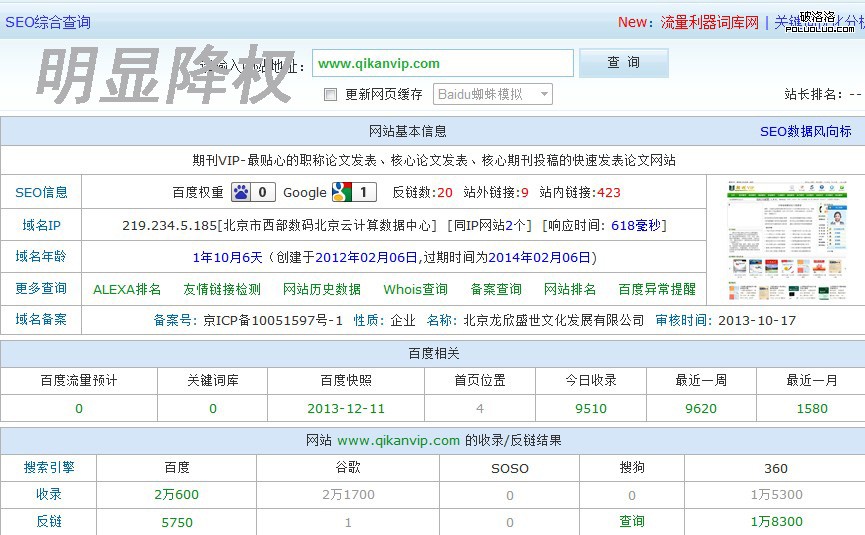The image size is (865, 535).
Task: Click the Baidu snapshot date 2013-12-11
Action: (x=346, y=409)
